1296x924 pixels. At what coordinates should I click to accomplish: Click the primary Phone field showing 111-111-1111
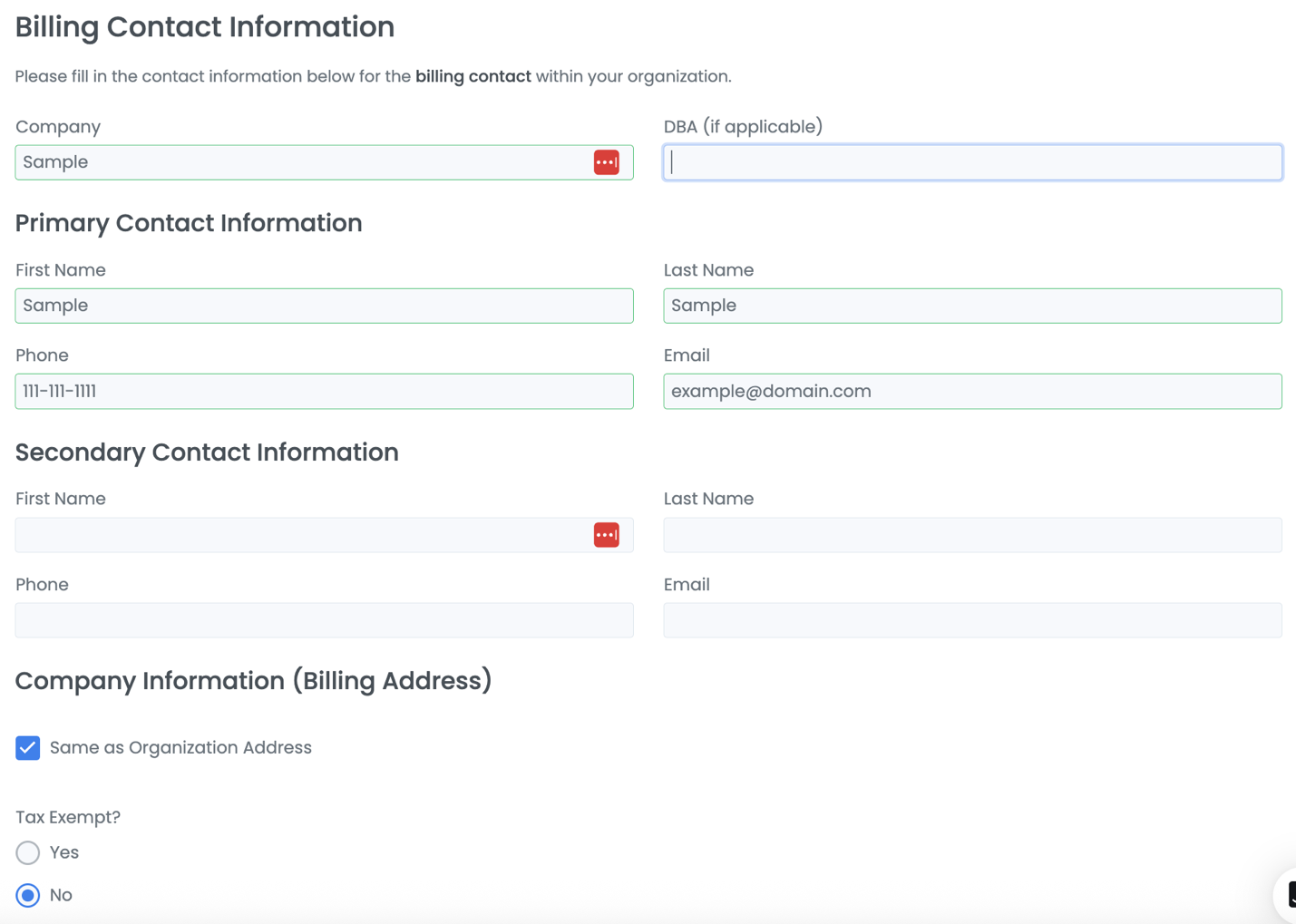point(324,392)
